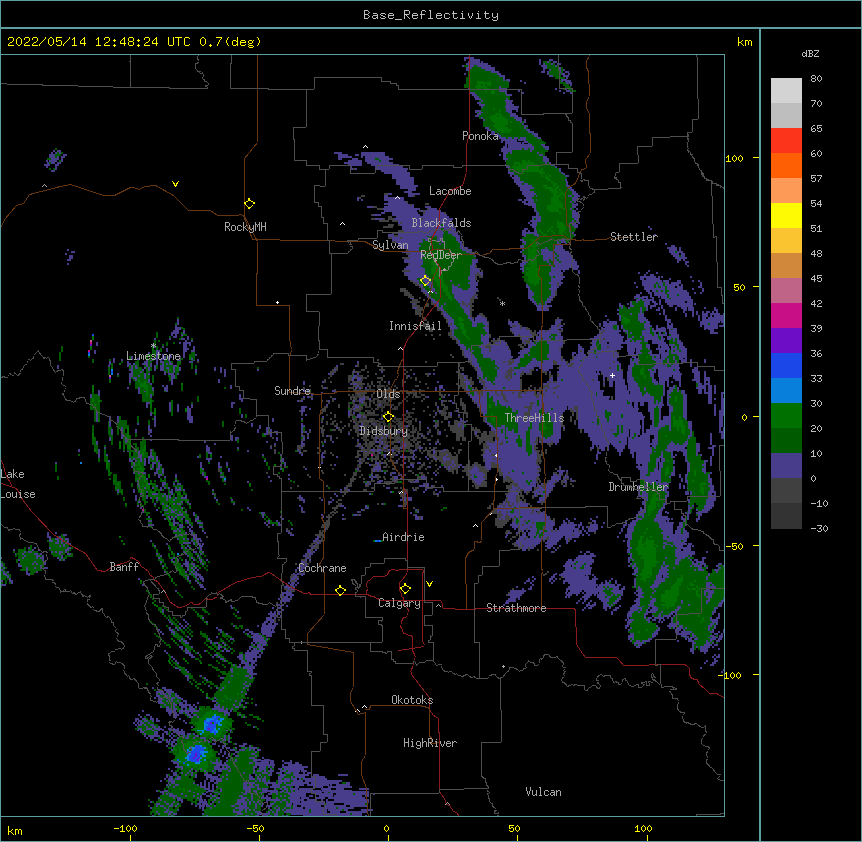Click the magenta 42 dBZ legend swatch
This screenshot has width=862, height=842.
pos(786,315)
